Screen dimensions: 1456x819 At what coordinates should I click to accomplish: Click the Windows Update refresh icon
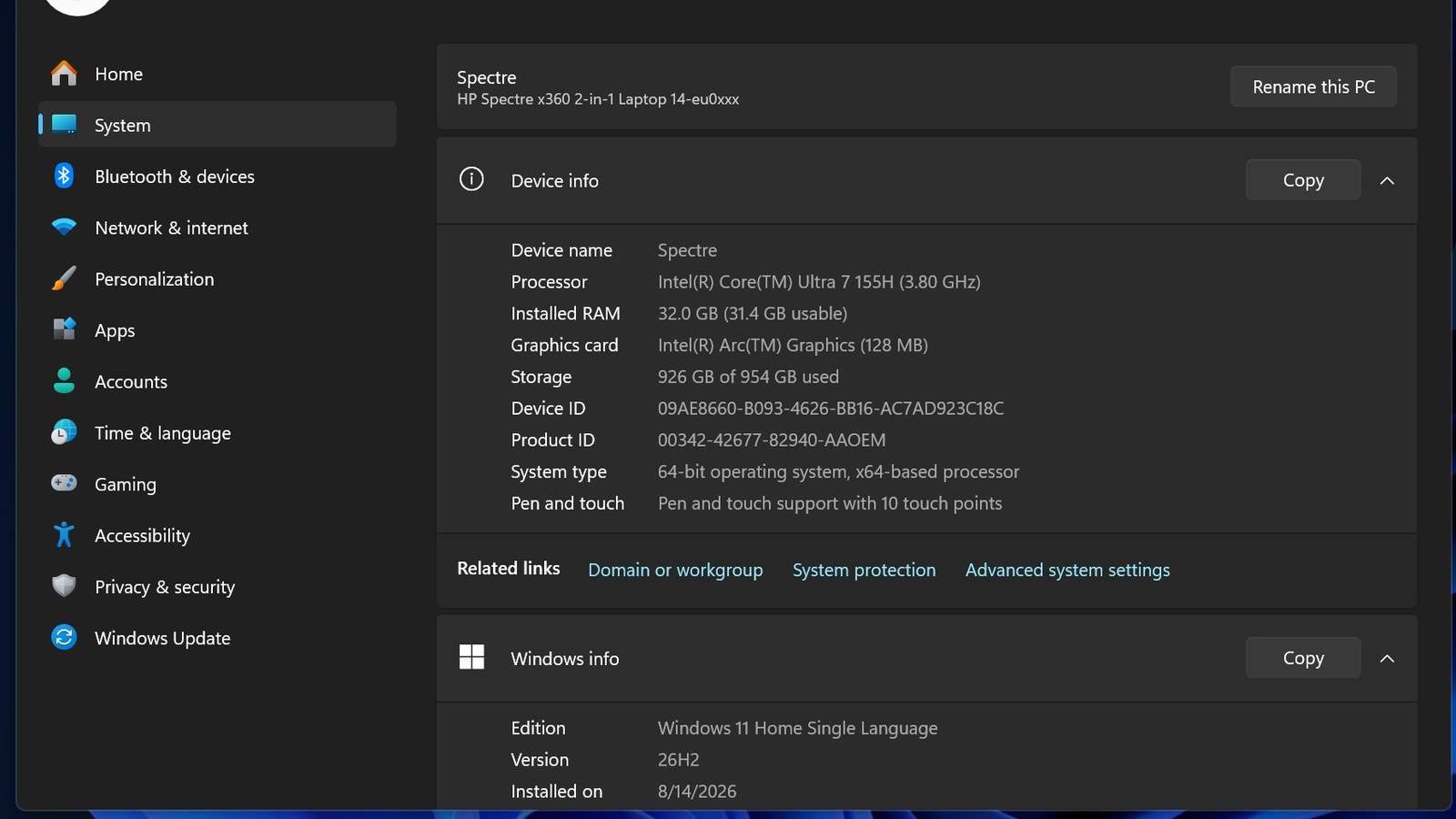64,637
